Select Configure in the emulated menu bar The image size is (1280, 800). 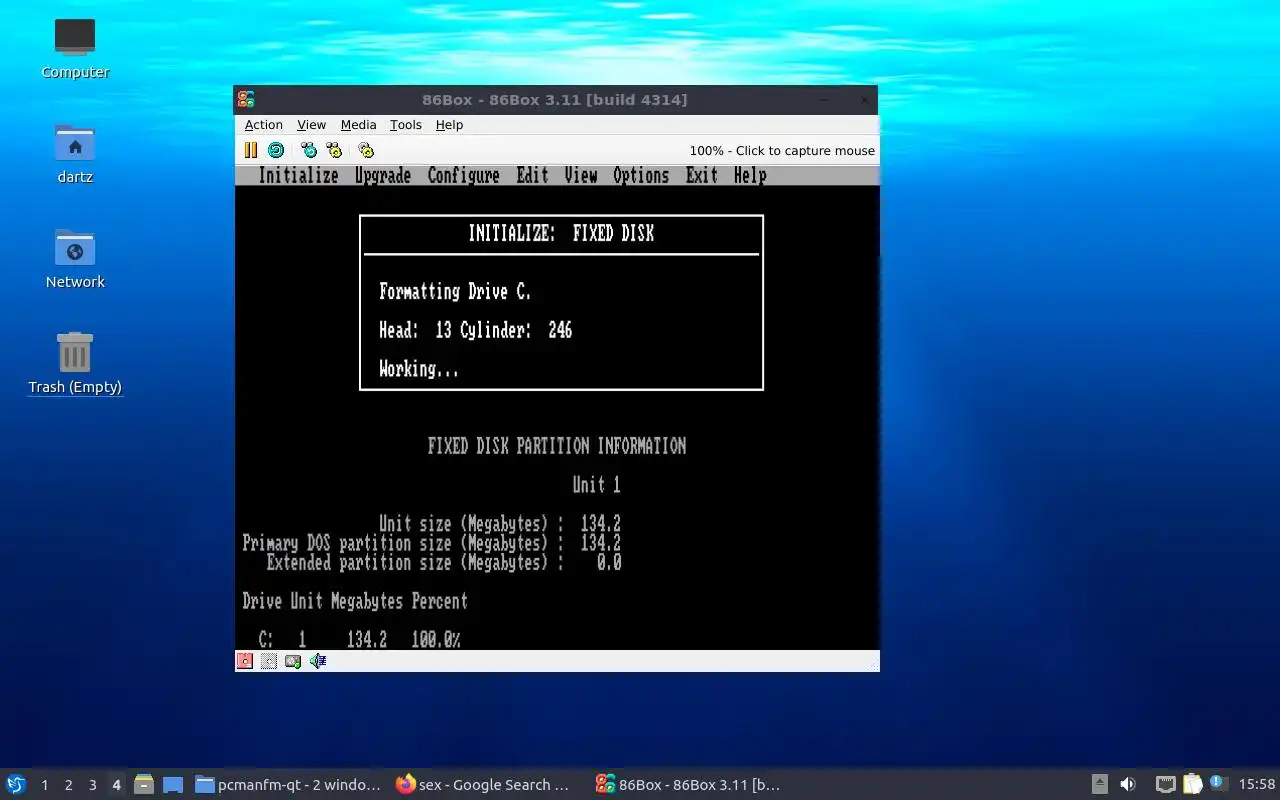463,175
